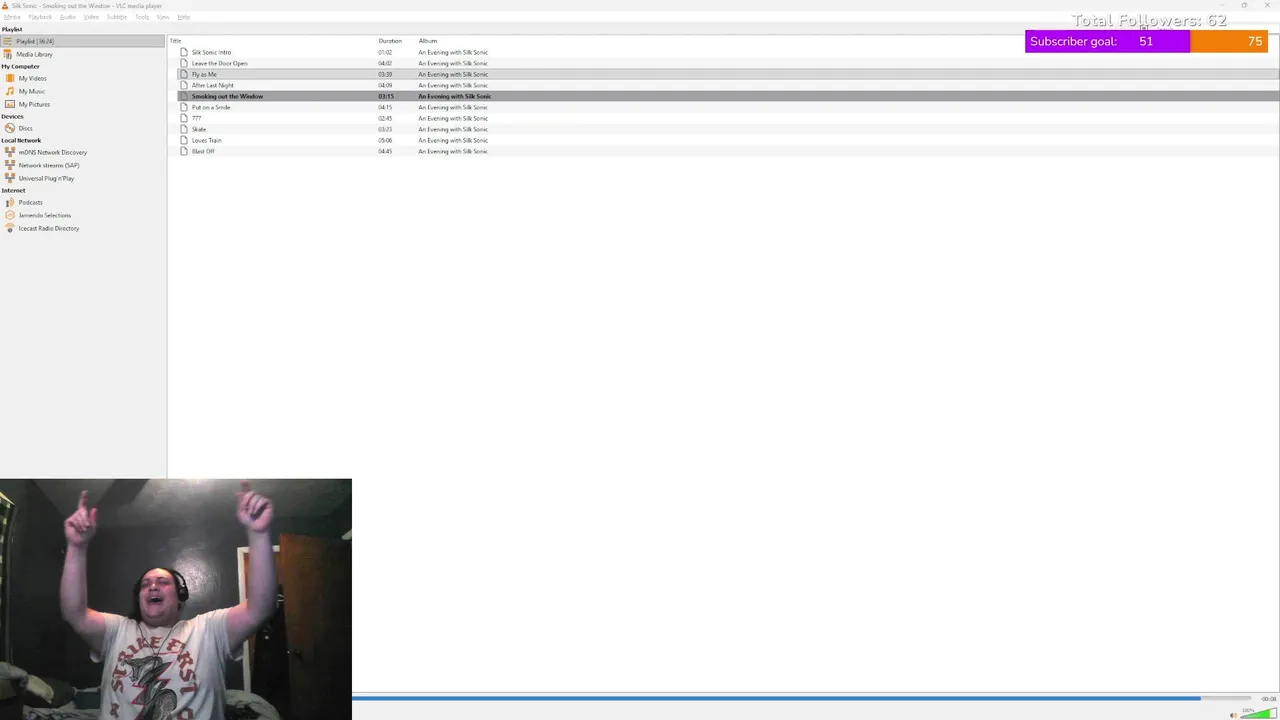This screenshot has width=1280, height=720.
Task: Open Network streams (SAP)
Action: point(48,165)
